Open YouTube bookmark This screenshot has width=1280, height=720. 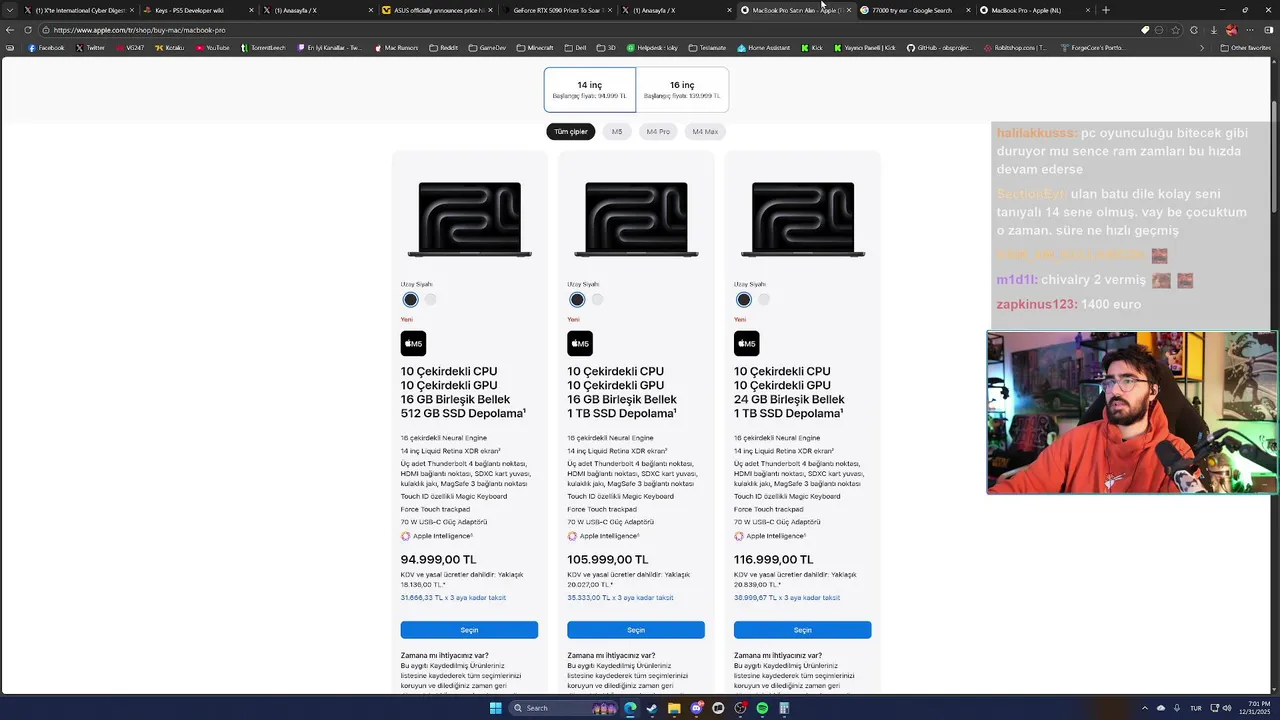click(x=213, y=48)
